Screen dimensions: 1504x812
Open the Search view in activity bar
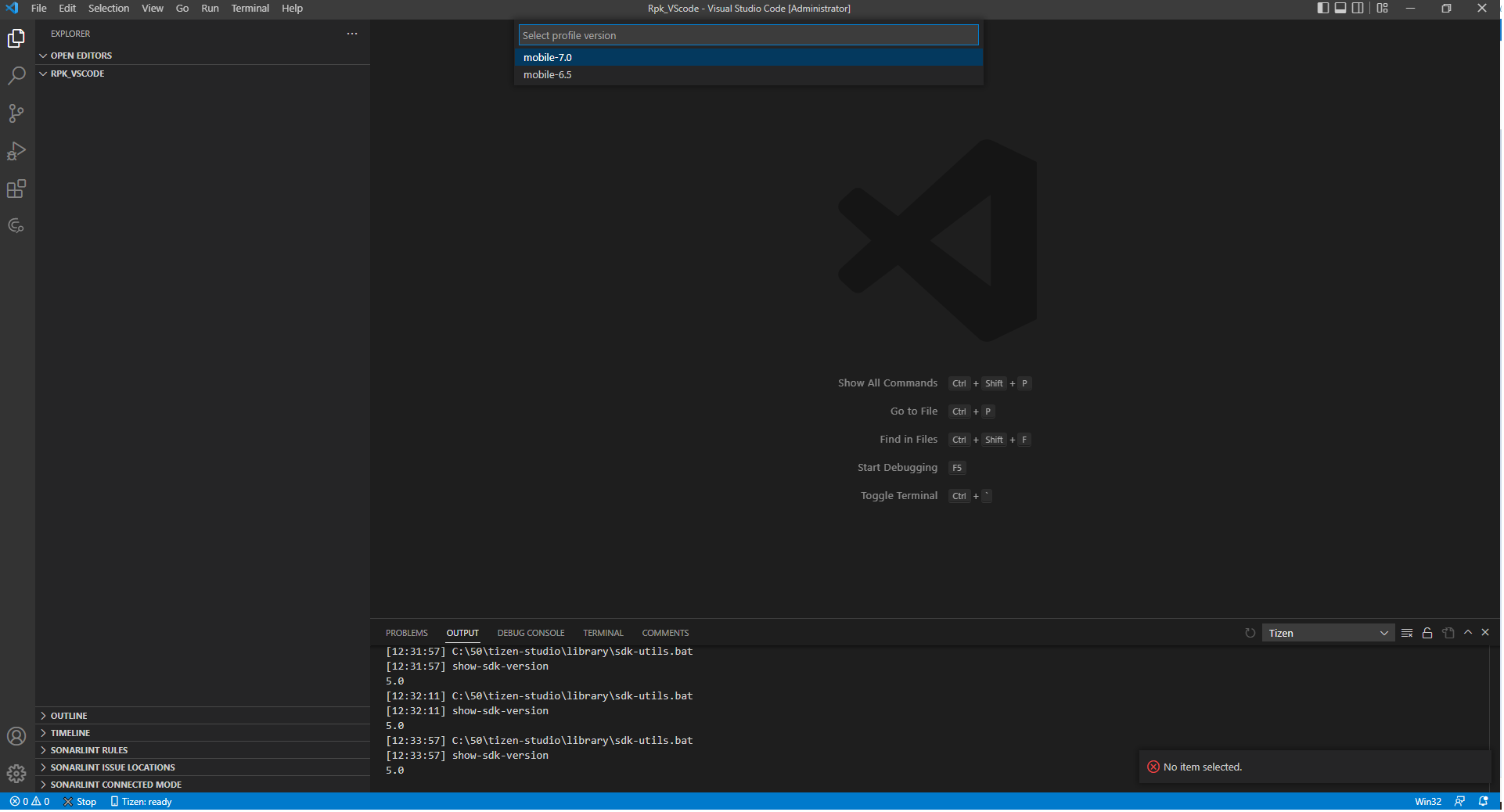[x=16, y=76]
